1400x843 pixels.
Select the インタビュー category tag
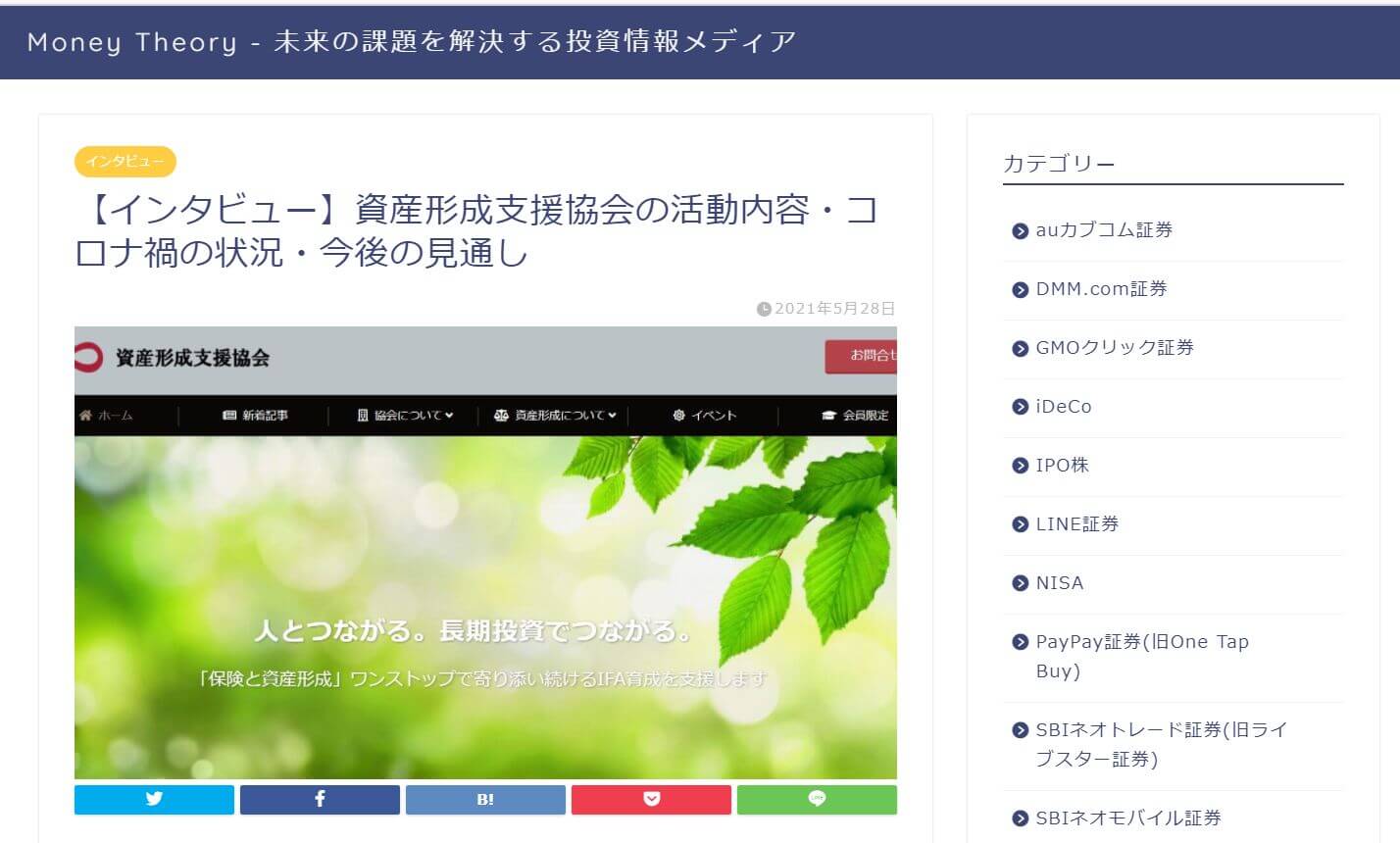point(125,162)
